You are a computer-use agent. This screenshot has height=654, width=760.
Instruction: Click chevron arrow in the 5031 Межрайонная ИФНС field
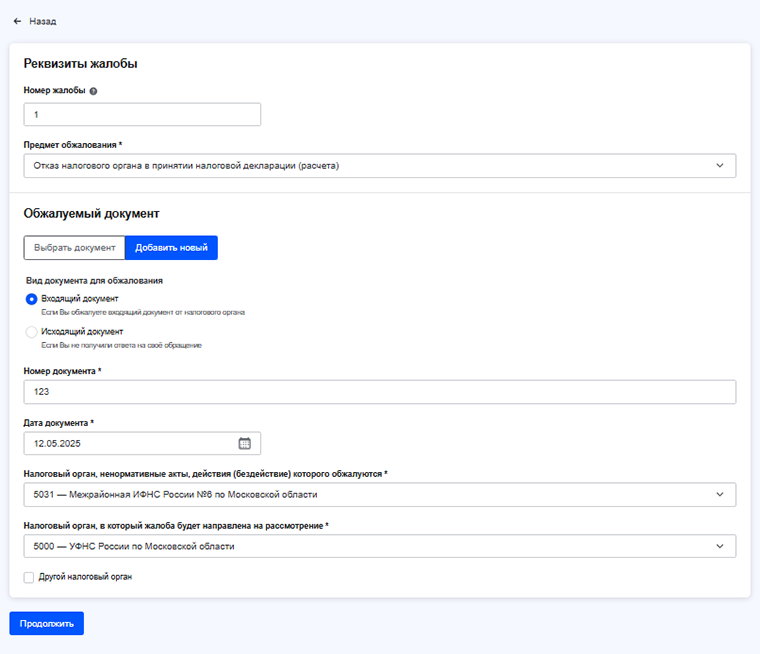(720, 495)
